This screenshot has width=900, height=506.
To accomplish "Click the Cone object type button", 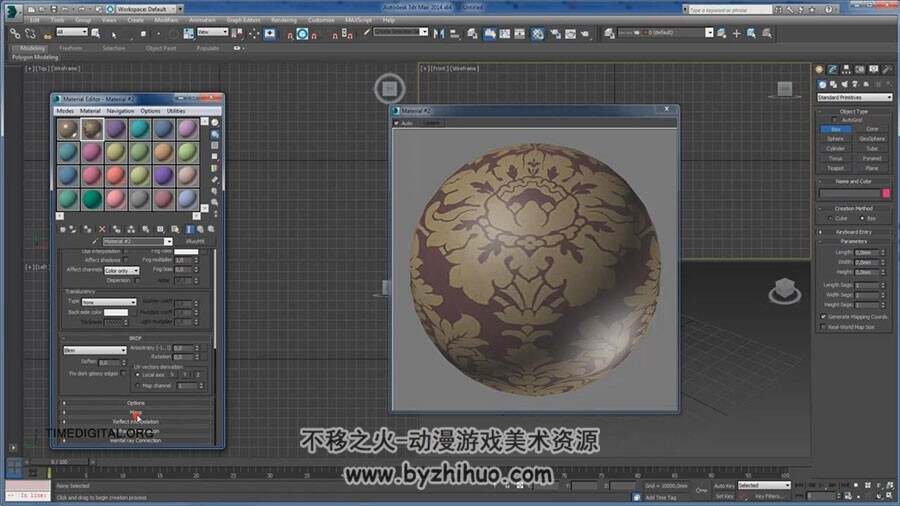I will 872,129.
